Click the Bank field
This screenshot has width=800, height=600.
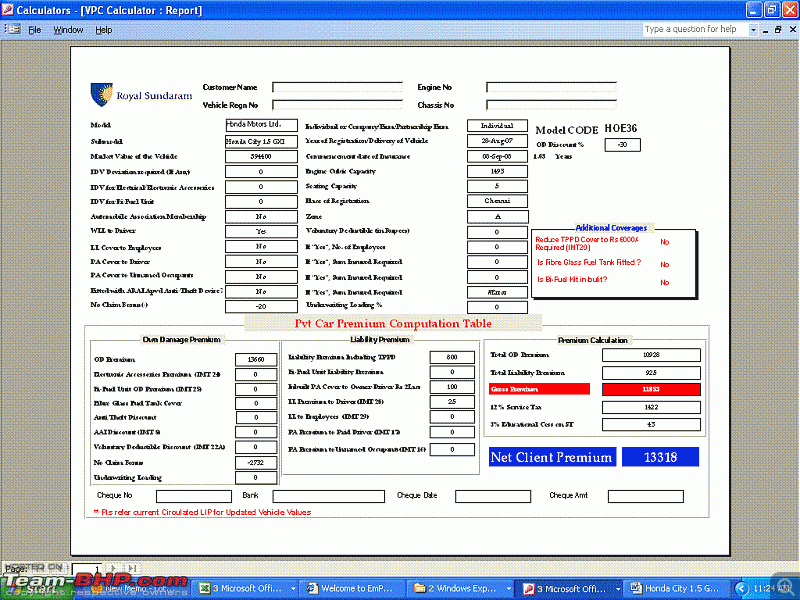pyautogui.click(x=329, y=496)
